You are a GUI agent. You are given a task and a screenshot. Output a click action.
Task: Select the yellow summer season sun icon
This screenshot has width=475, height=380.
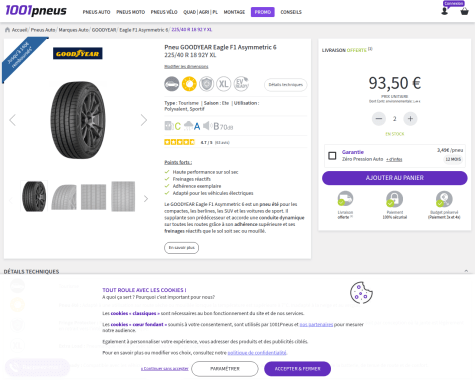click(x=189, y=84)
